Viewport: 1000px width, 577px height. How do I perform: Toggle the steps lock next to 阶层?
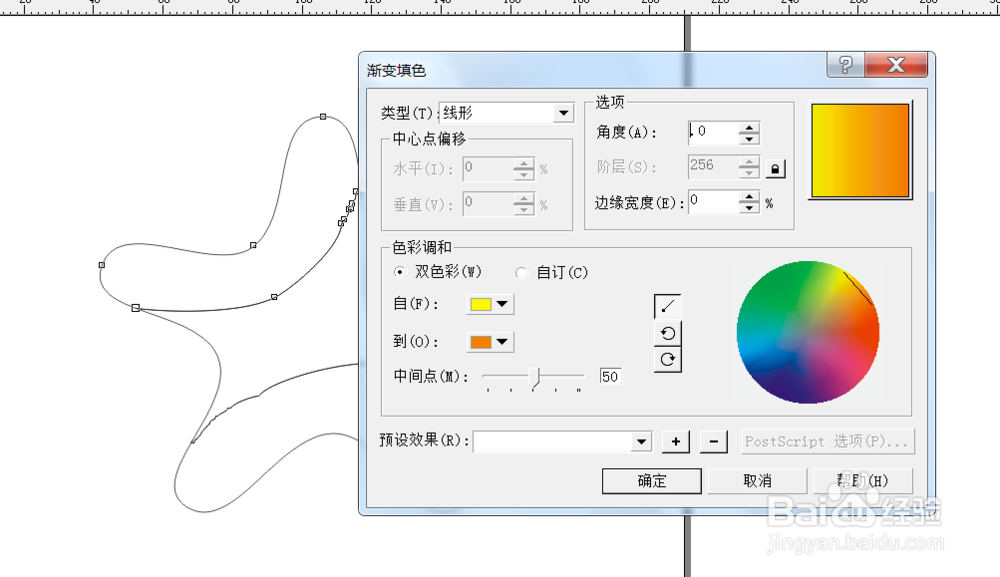point(776,168)
